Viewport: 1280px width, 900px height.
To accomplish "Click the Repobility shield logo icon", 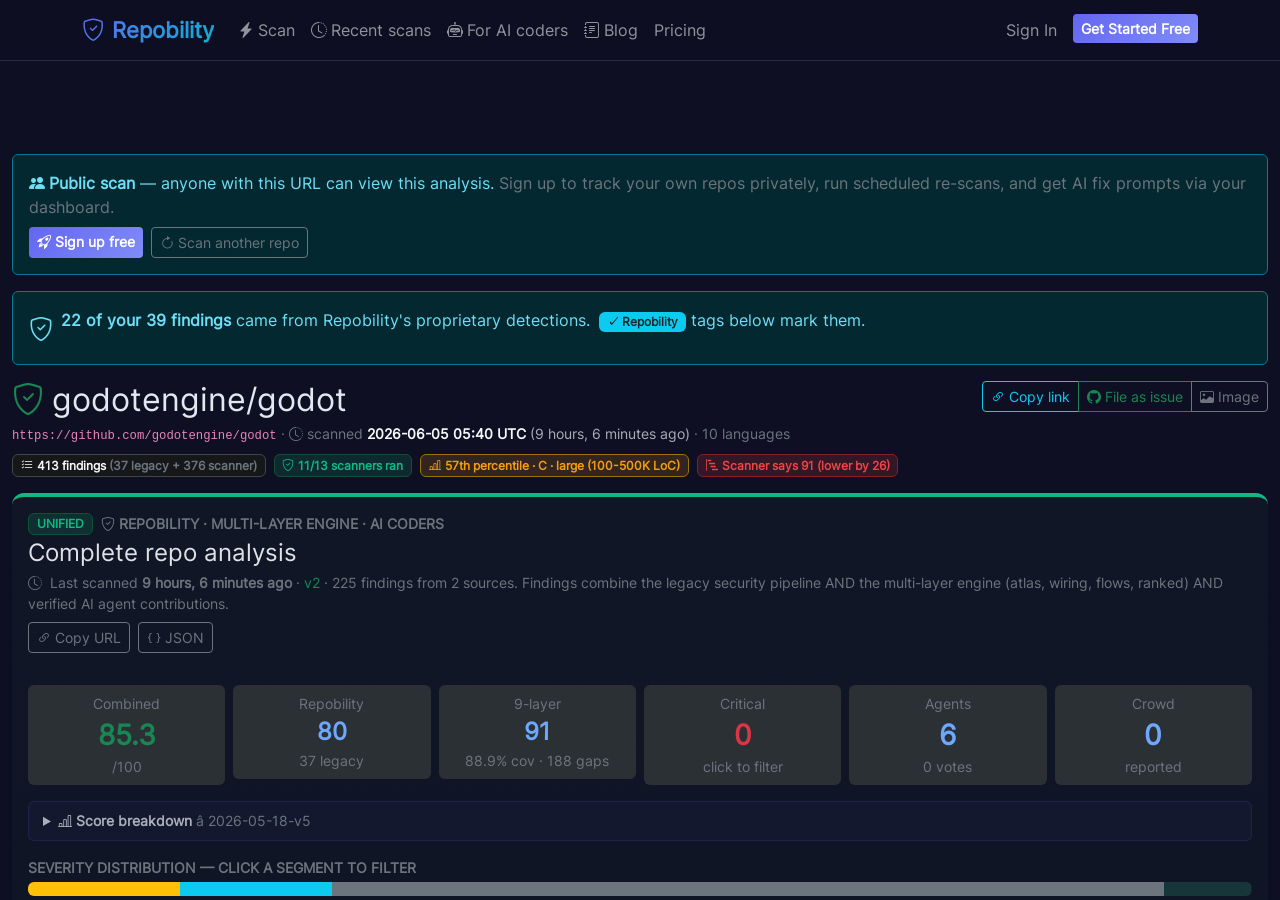I will (93, 30).
